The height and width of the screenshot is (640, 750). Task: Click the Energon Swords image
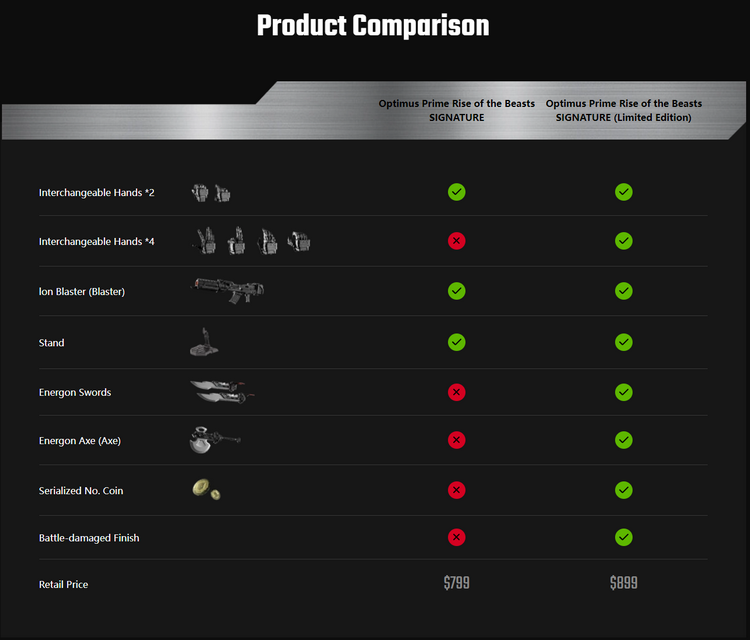[x=222, y=391]
